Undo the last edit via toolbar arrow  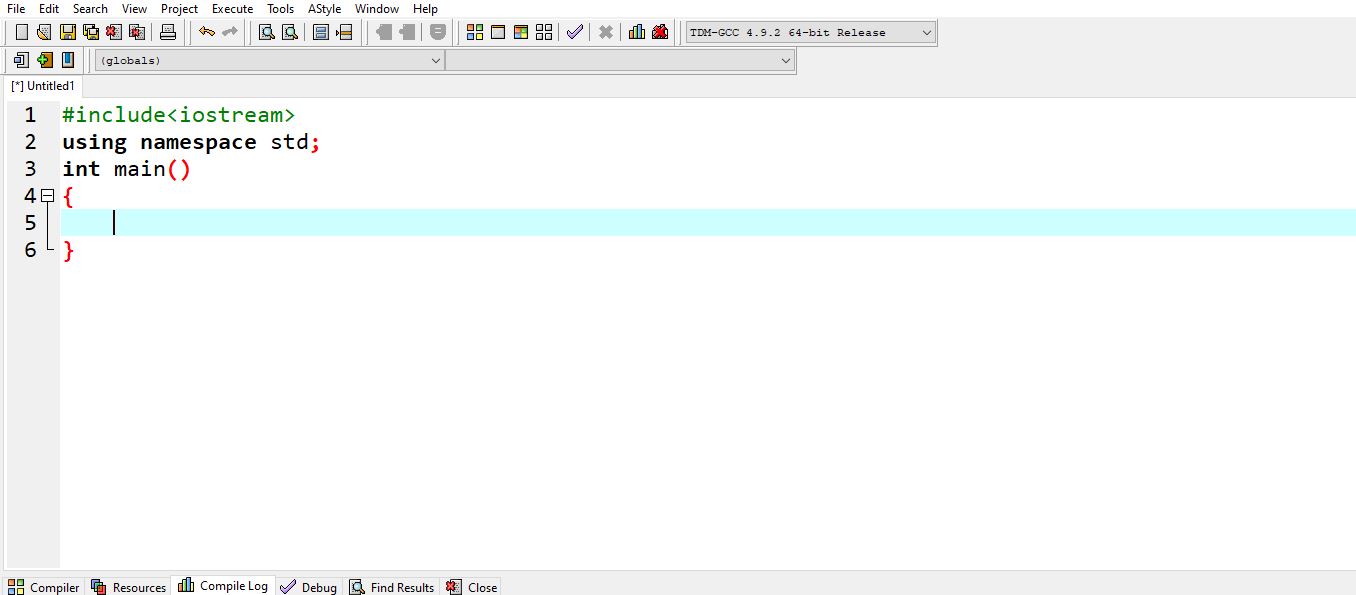207,32
